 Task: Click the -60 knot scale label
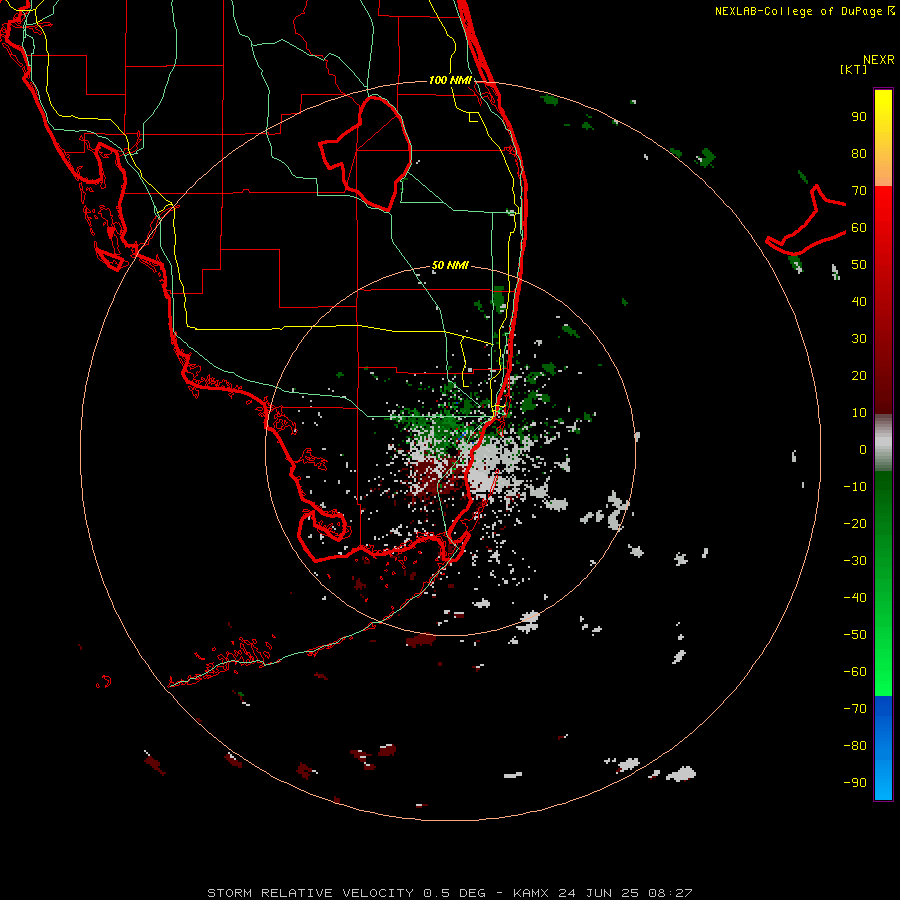855,672
